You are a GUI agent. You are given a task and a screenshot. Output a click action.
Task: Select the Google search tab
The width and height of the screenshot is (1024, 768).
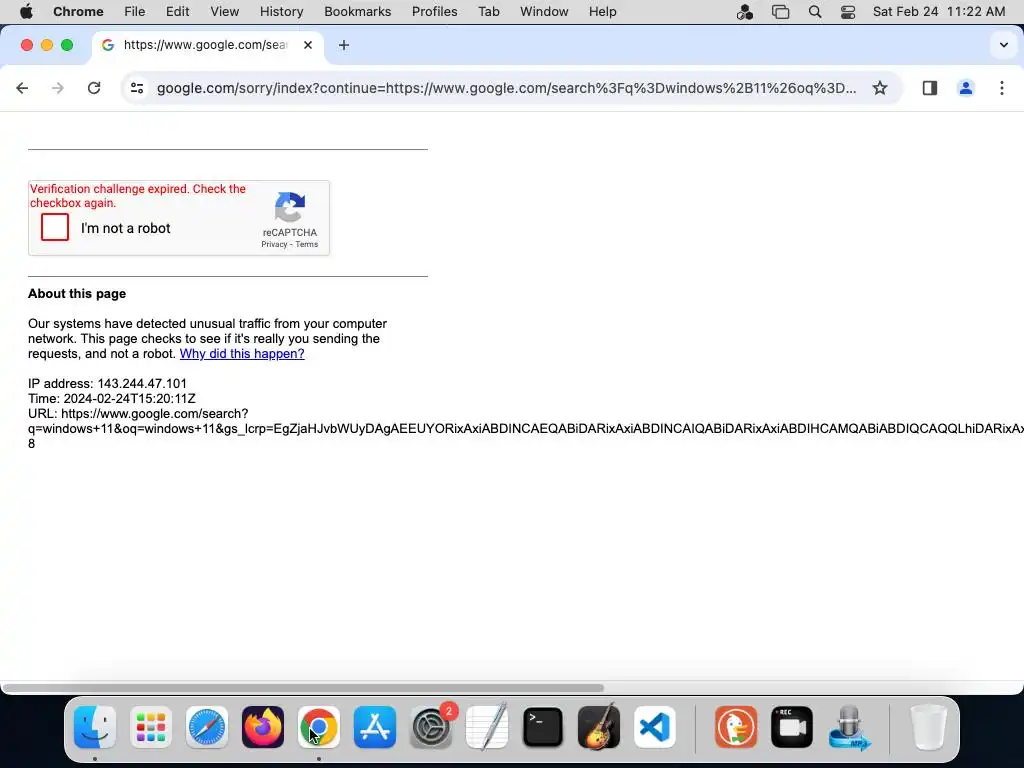[208, 45]
